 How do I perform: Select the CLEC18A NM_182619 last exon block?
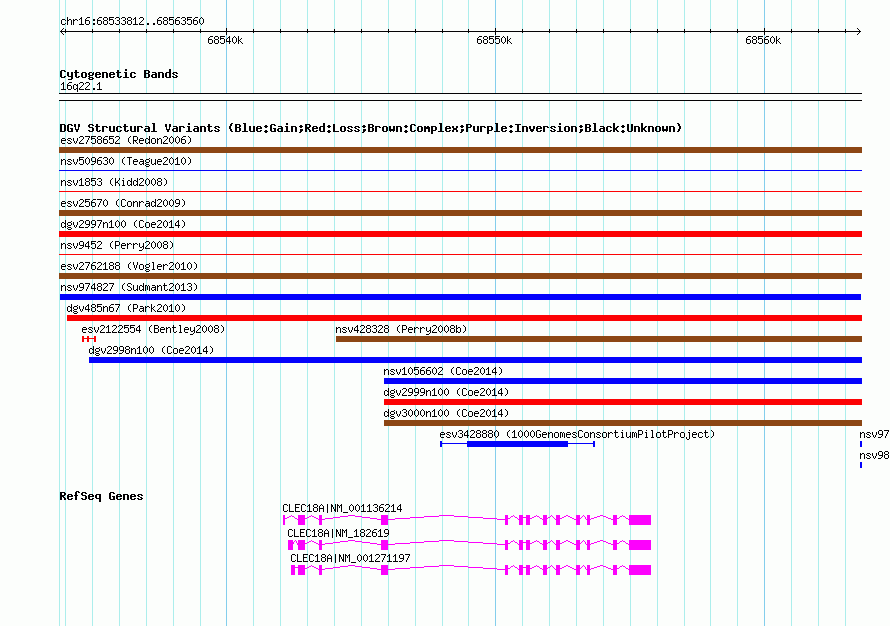(x=640, y=545)
